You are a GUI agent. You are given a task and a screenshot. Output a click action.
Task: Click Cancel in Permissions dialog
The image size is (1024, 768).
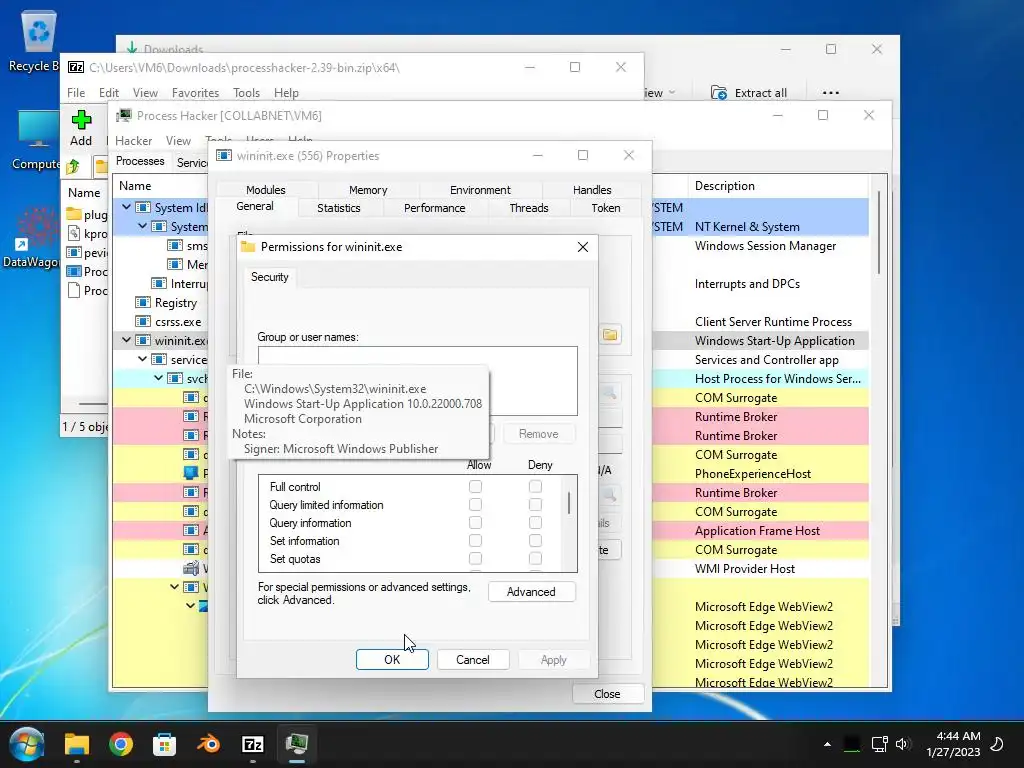[473, 660]
